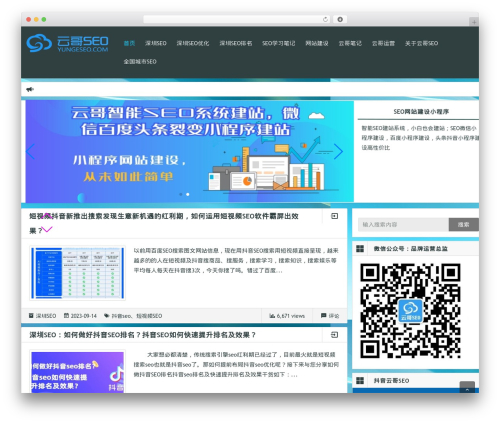The width and height of the screenshot is (500, 423).
Task: Show previous banner slide with left arrow
Action: coord(31,152)
